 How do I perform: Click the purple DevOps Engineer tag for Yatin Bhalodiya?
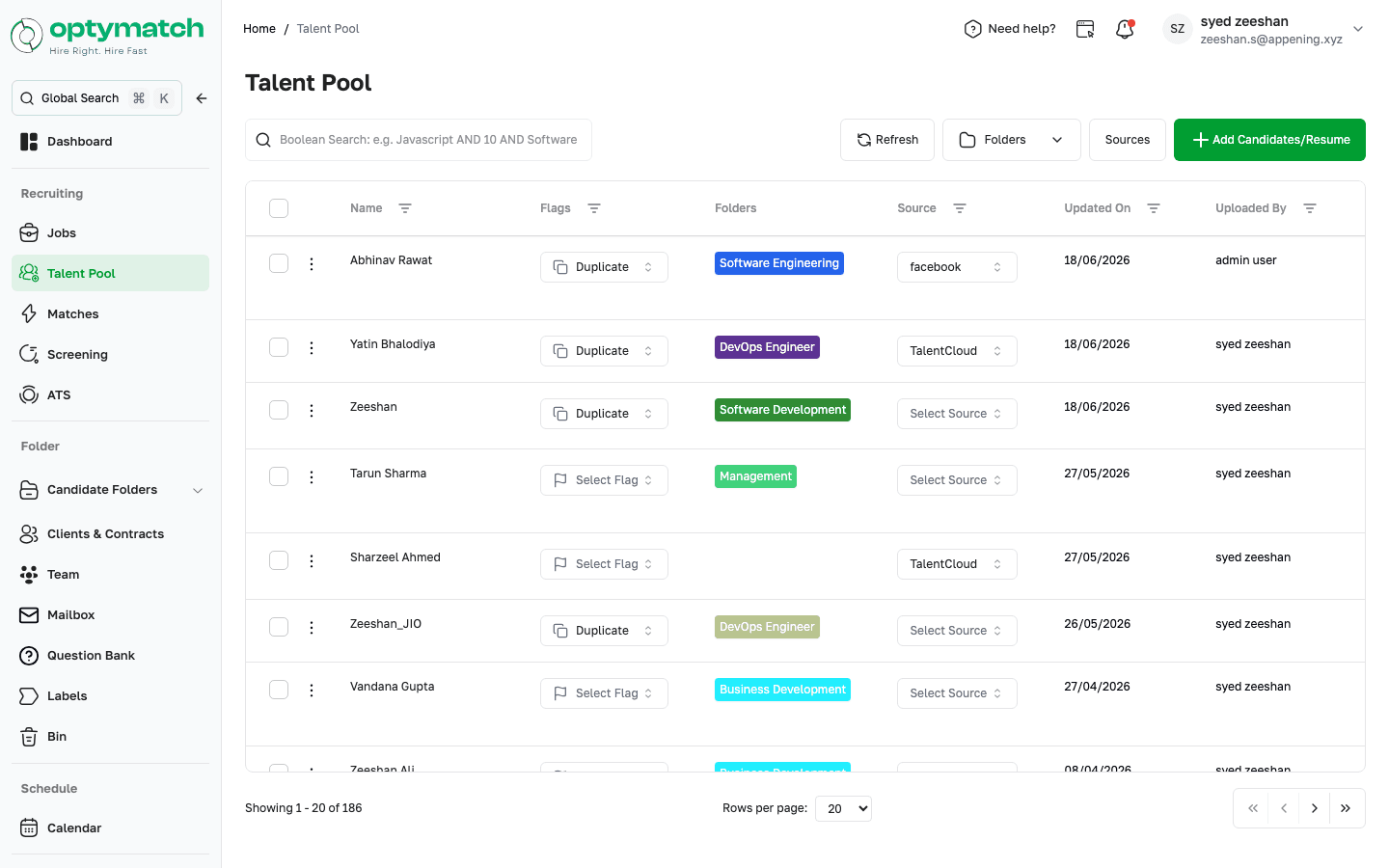tap(767, 347)
